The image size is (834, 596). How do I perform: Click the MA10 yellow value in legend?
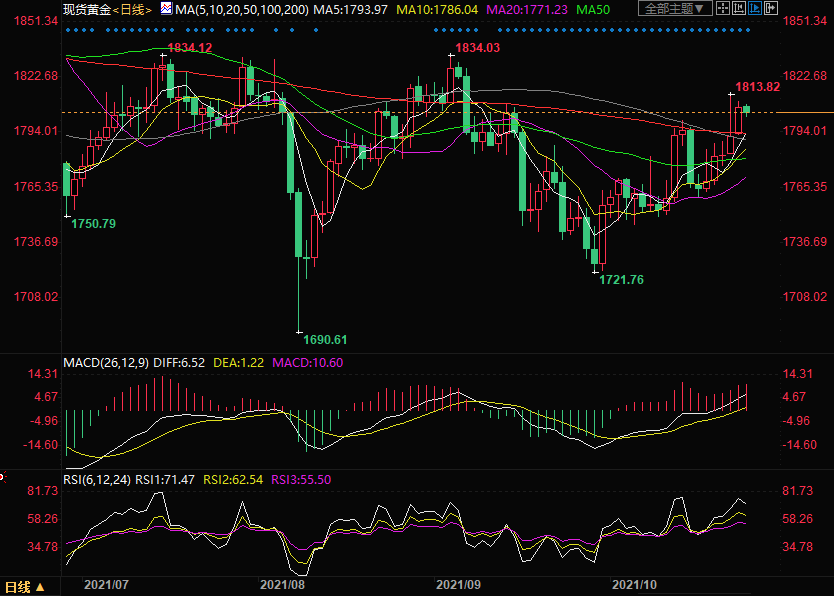coord(450,9)
